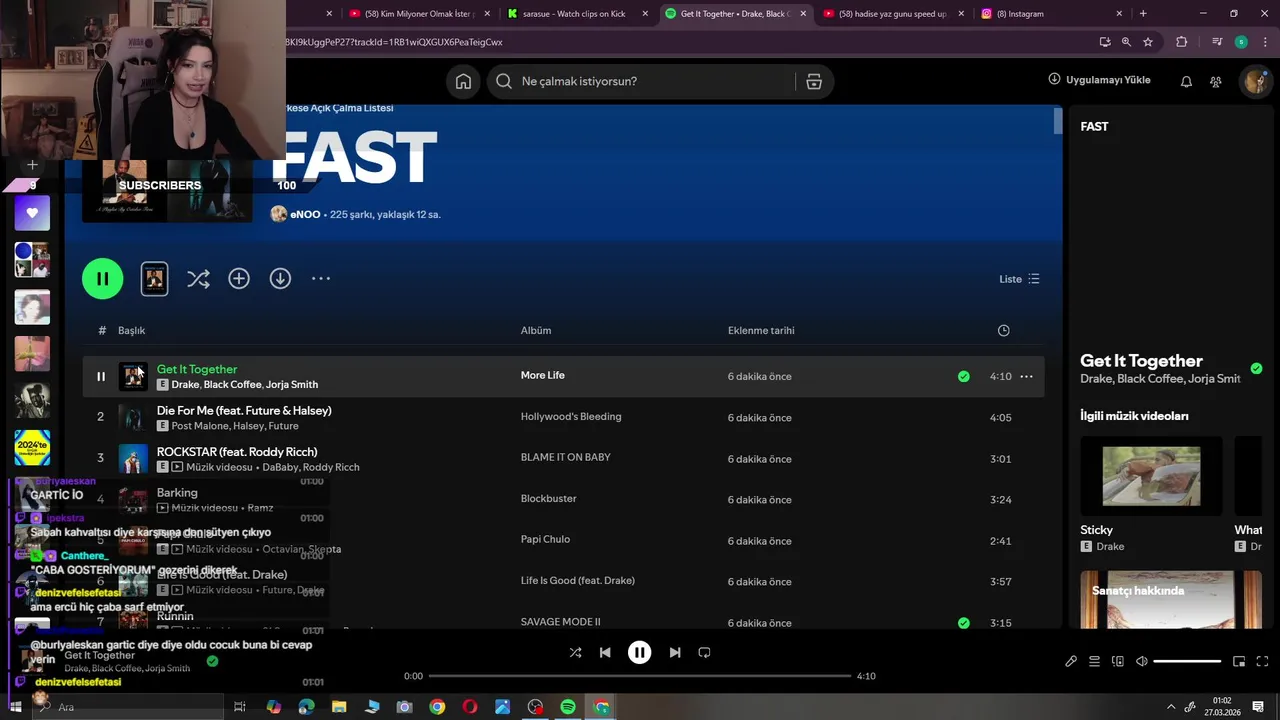Image resolution: width=1280 pixels, height=720 pixels.
Task: Add the FAST playlist to your library
Action: (x=239, y=279)
